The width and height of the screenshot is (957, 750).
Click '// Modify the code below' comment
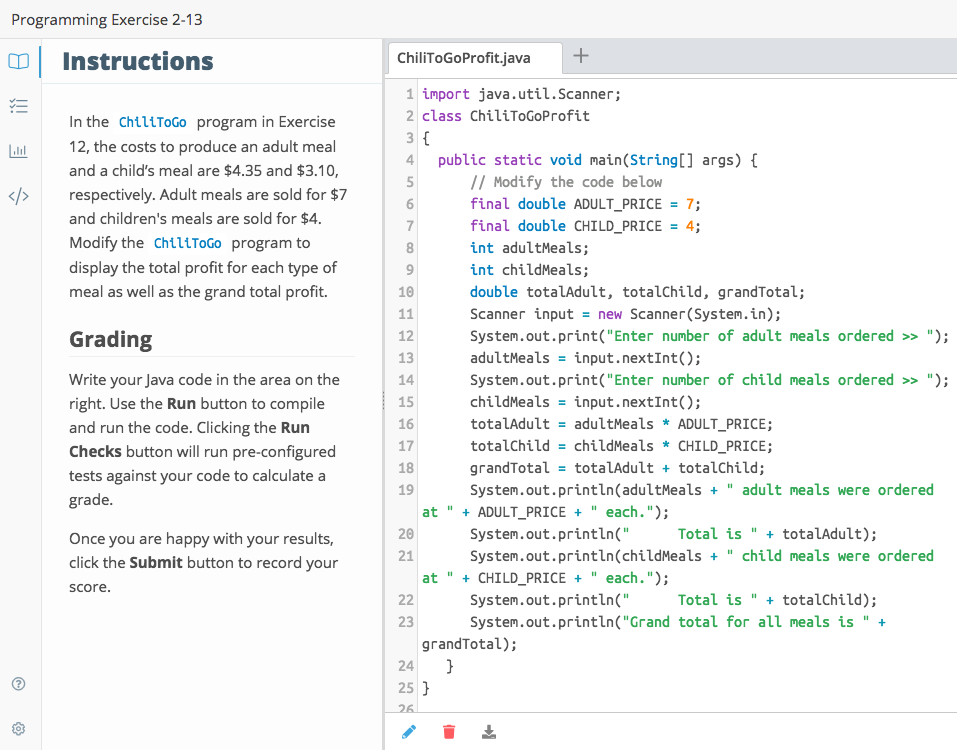click(x=566, y=182)
